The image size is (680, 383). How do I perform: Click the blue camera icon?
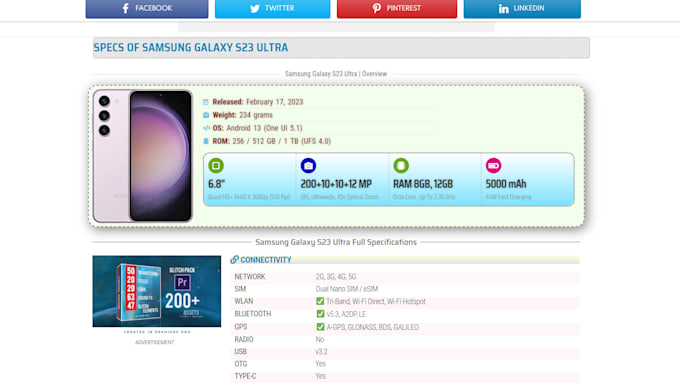pyautogui.click(x=308, y=165)
